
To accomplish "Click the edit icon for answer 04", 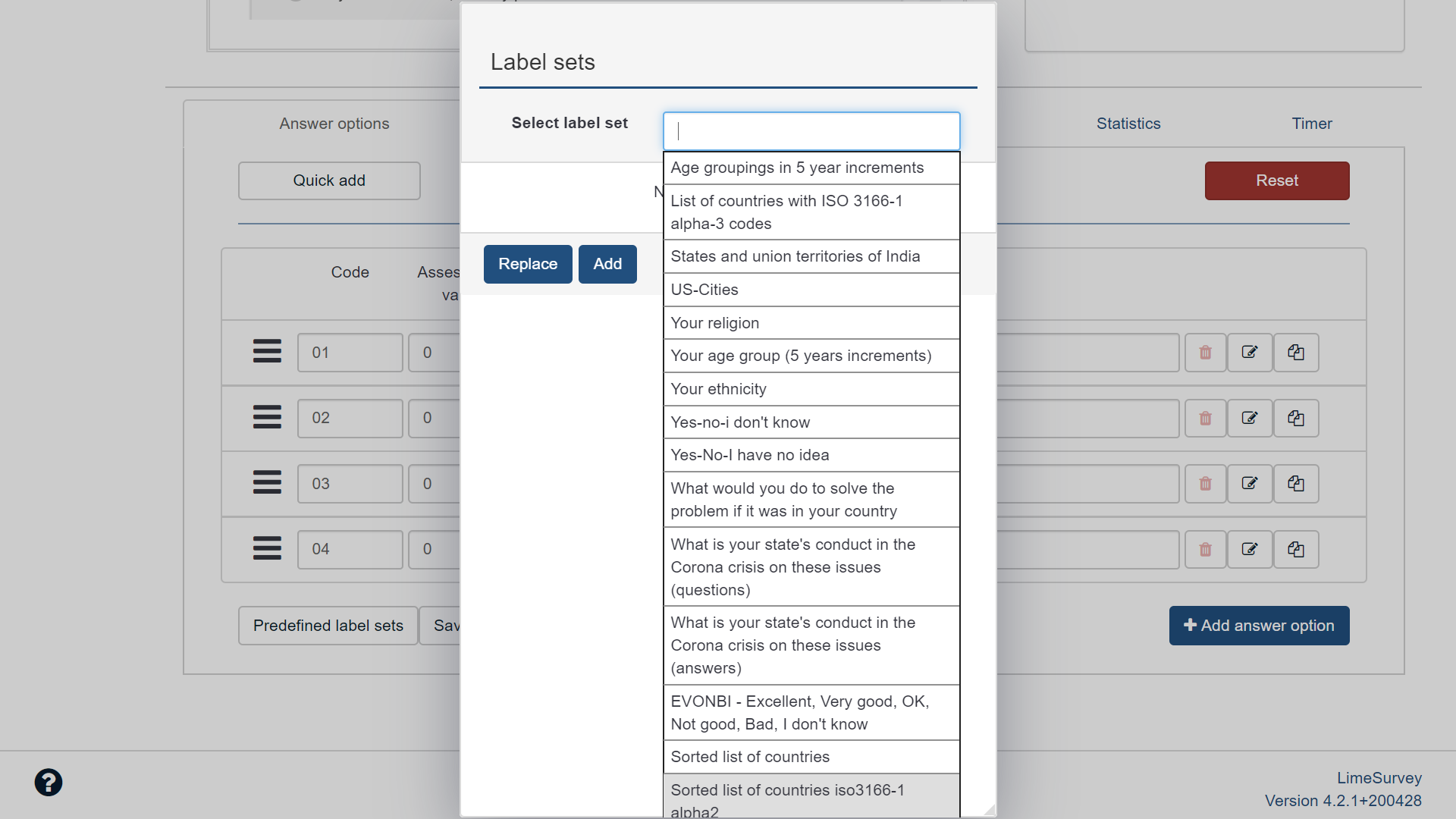I will [1250, 550].
